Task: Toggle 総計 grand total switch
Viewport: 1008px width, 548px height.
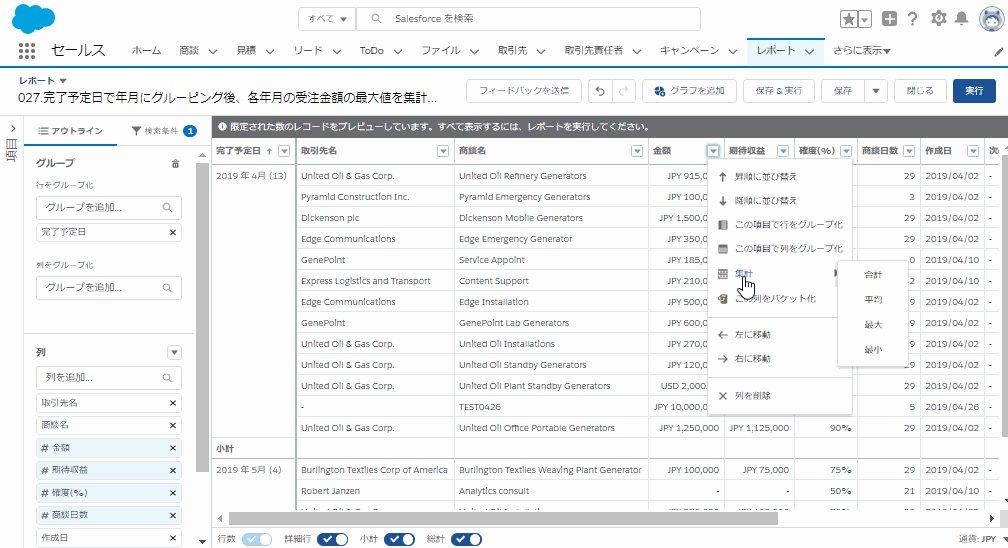Action: pyautogui.click(x=466, y=539)
